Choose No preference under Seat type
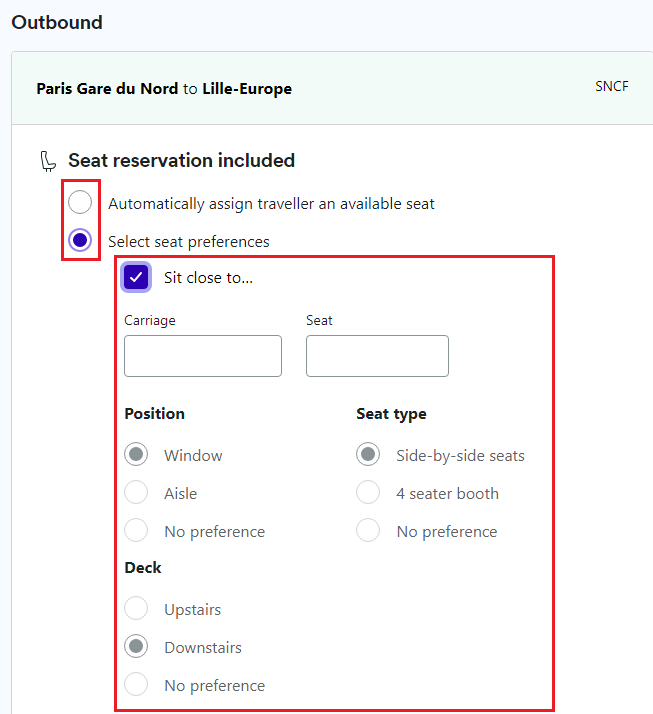The image size is (653, 714). click(368, 530)
